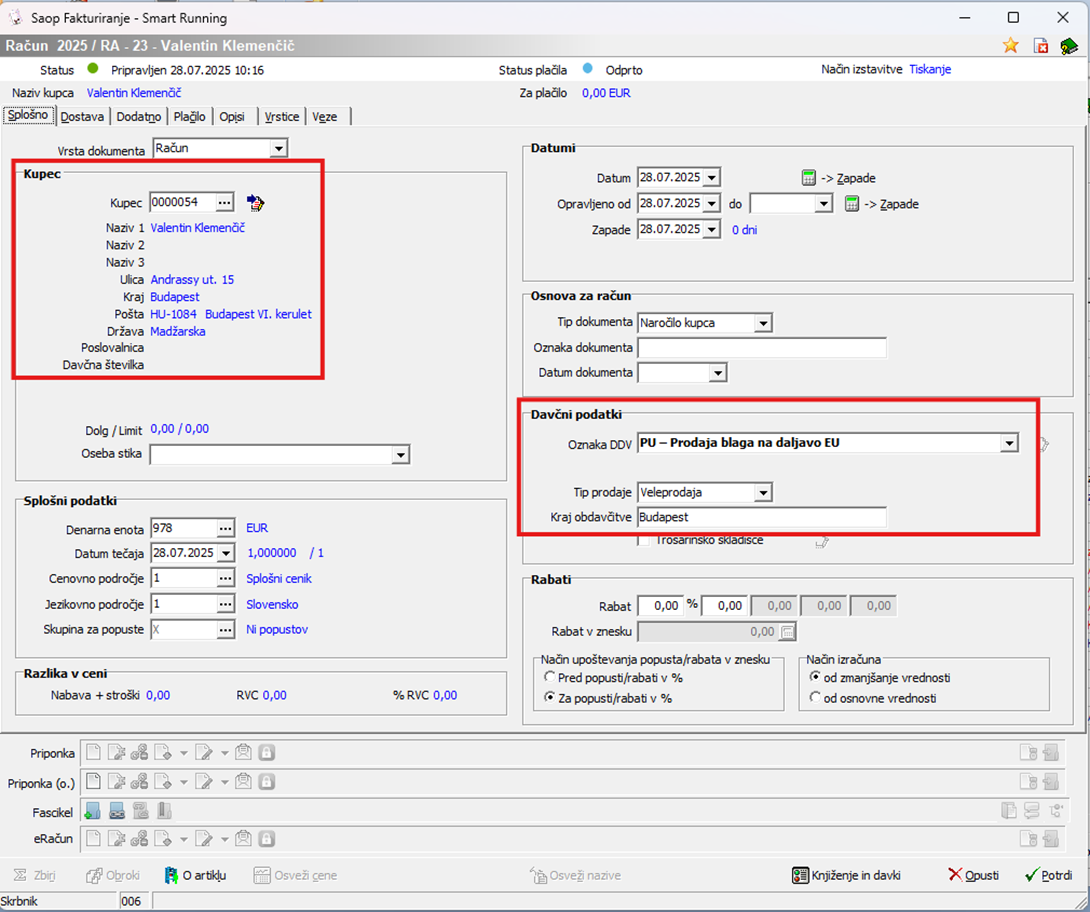Image resolution: width=1090 pixels, height=912 pixels.
Task: Expand the Oznaka DDV dropdown
Action: [1009, 443]
